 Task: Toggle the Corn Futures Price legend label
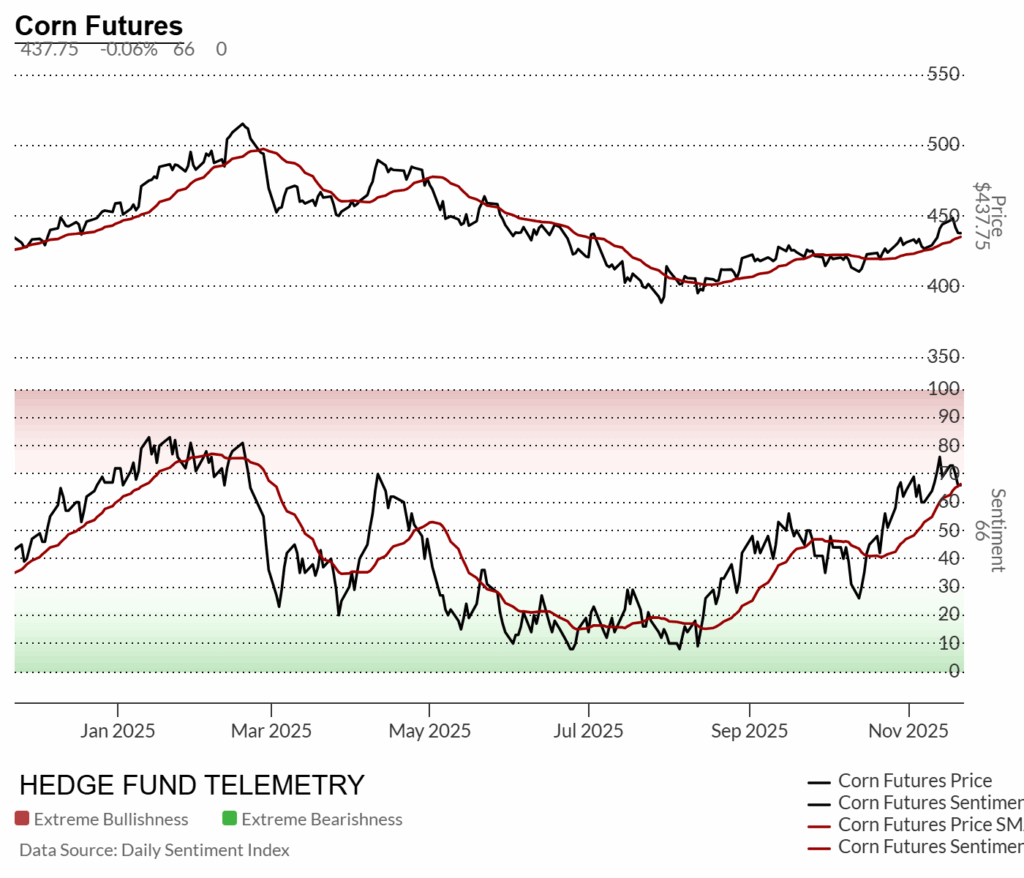tap(915, 781)
